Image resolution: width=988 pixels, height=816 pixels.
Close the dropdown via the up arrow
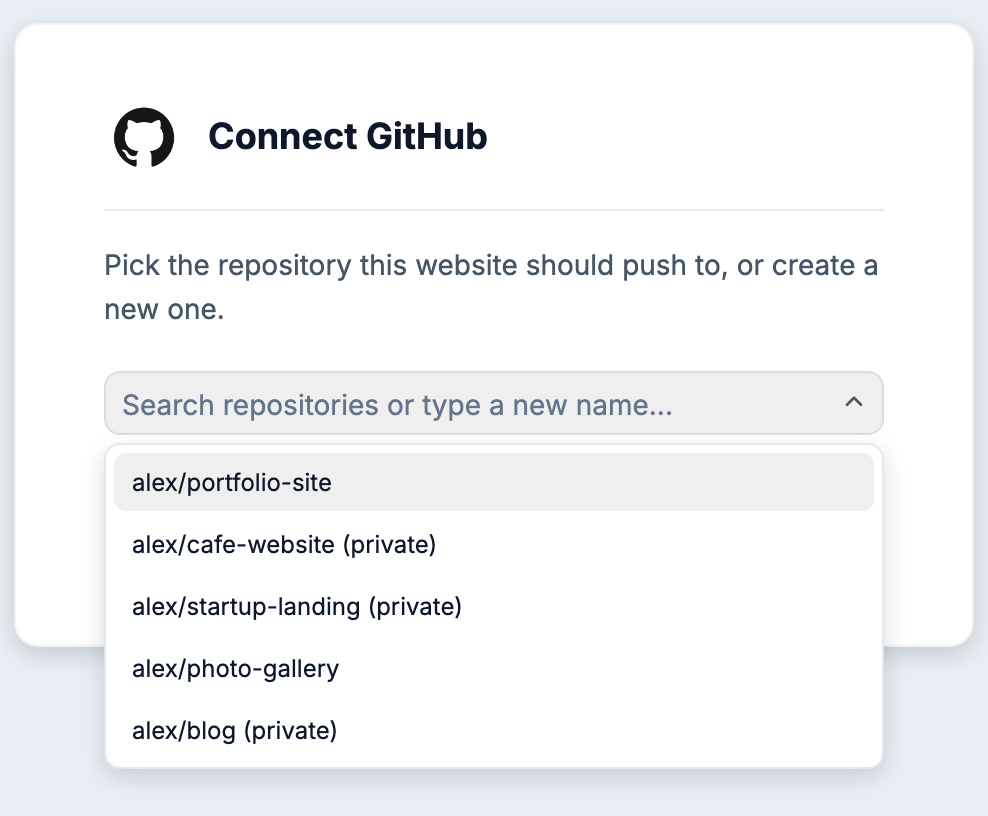click(853, 402)
